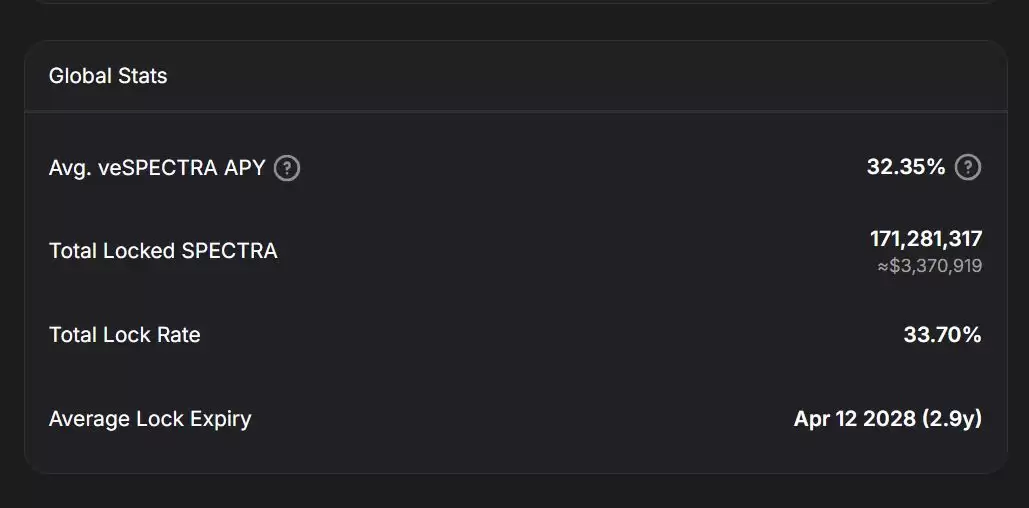Click the word SPECTRA in Total Locked label
This screenshot has height=508, width=1029.
(229, 251)
